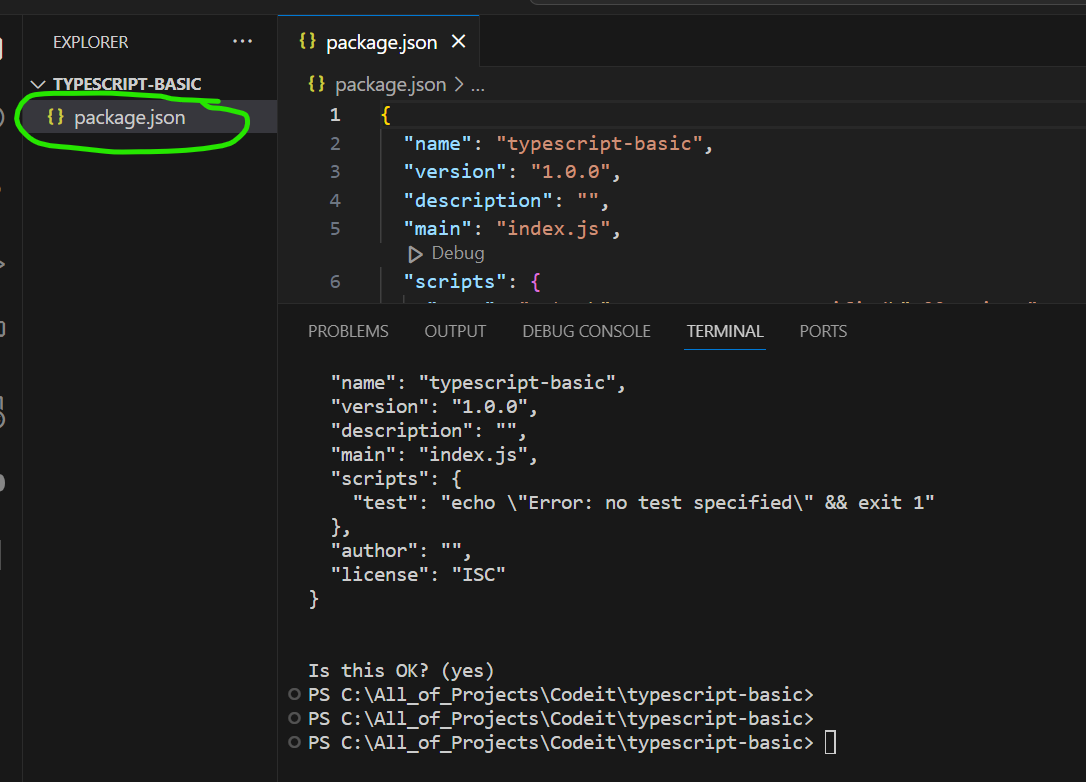Click the opening brace on editor line 1

tap(386, 115)
